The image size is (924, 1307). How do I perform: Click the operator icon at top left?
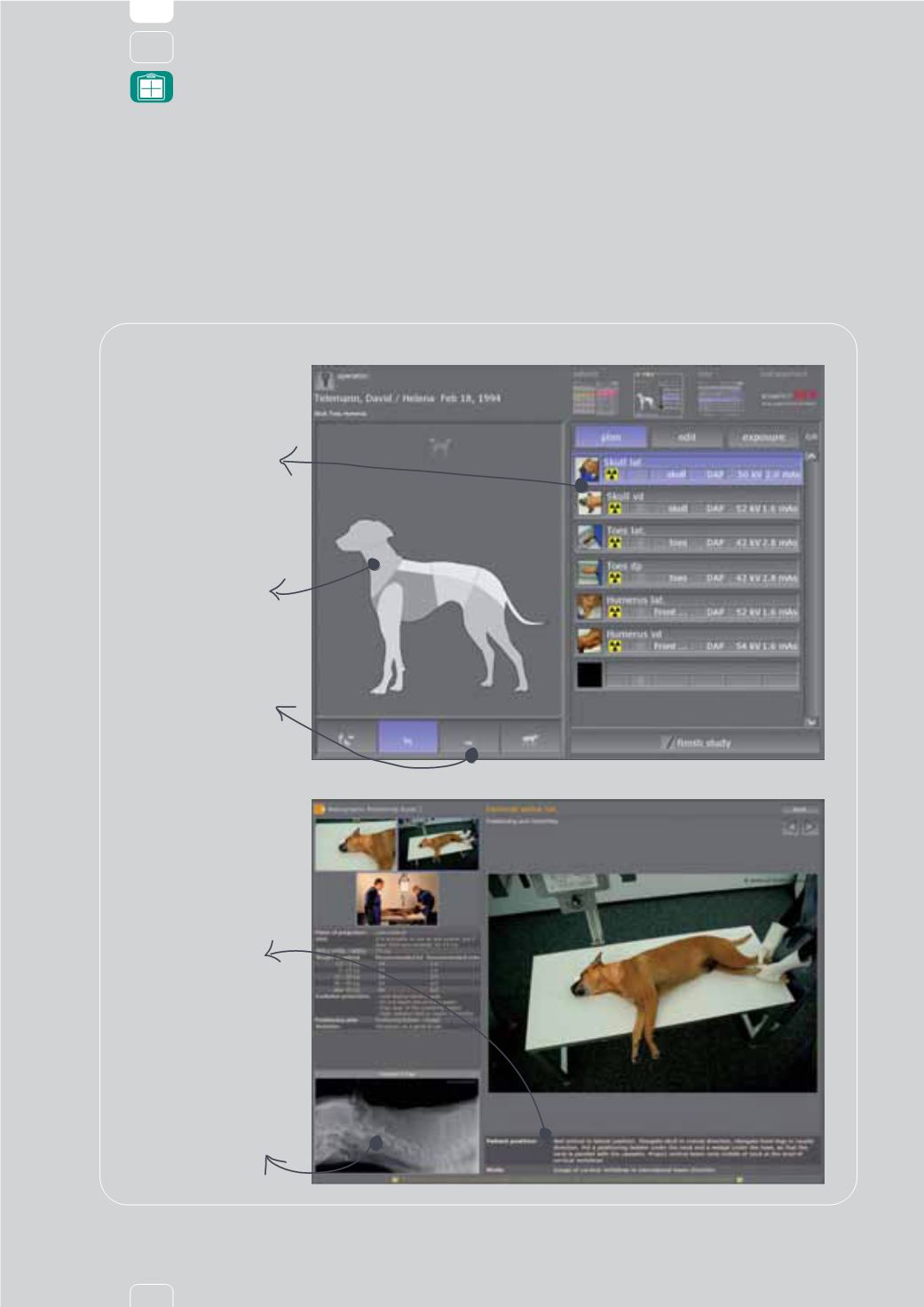[x=324, y=379]
